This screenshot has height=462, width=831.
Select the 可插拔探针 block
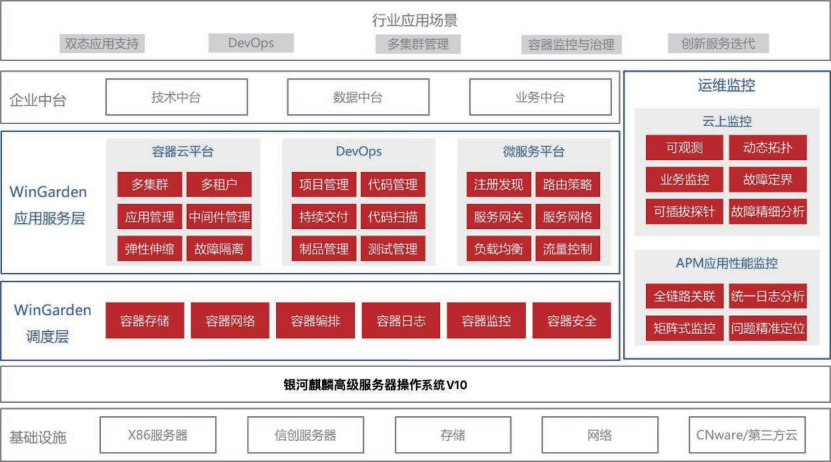point(684,211)
